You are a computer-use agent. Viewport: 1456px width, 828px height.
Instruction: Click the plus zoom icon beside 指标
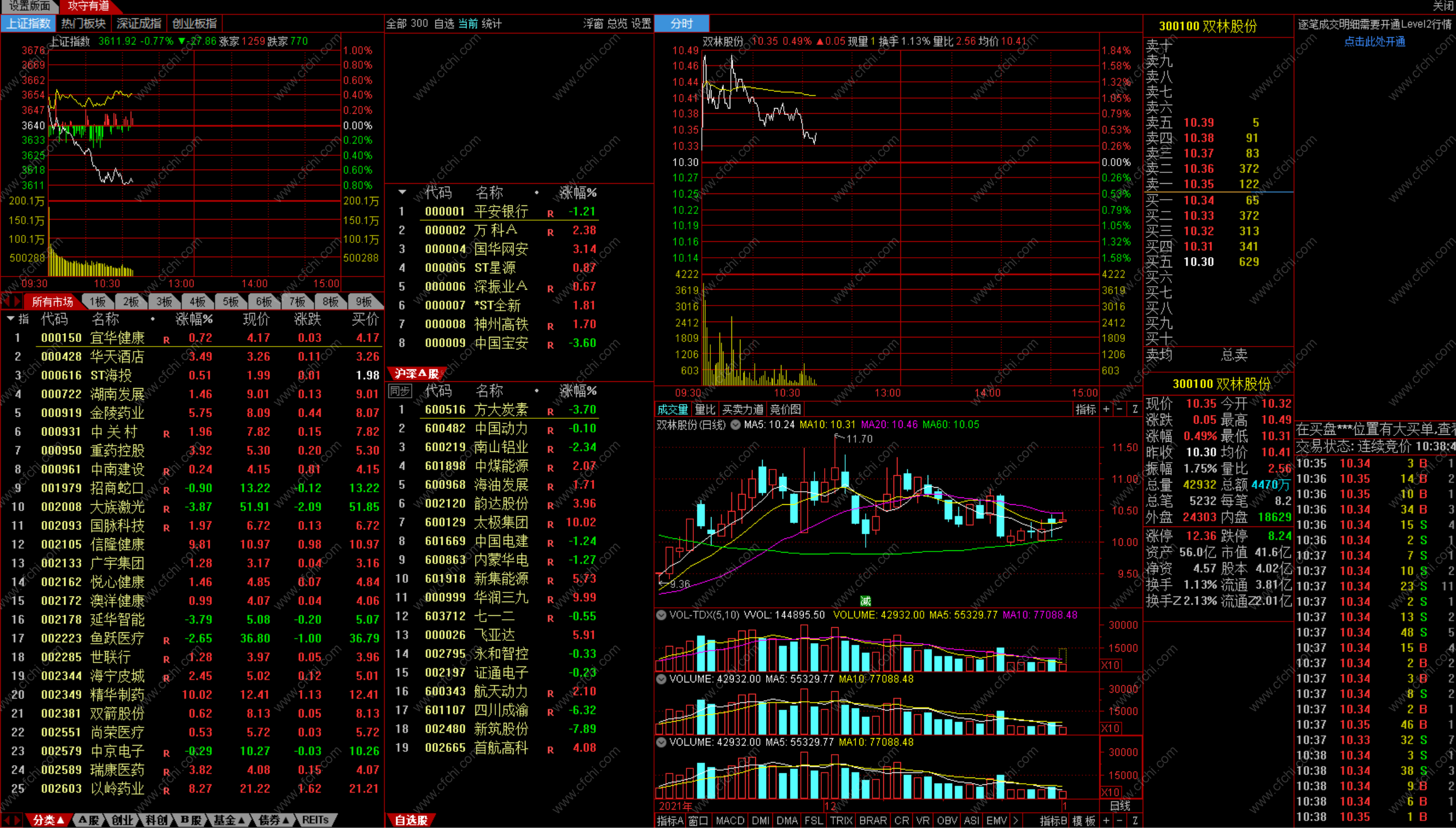pos(1106,409)
